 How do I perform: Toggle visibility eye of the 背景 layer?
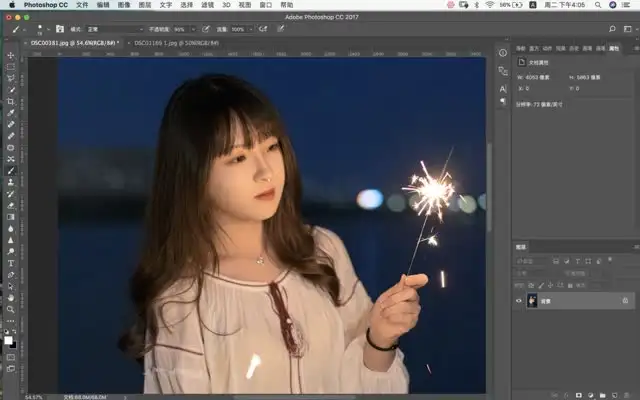tap(518, 300)
